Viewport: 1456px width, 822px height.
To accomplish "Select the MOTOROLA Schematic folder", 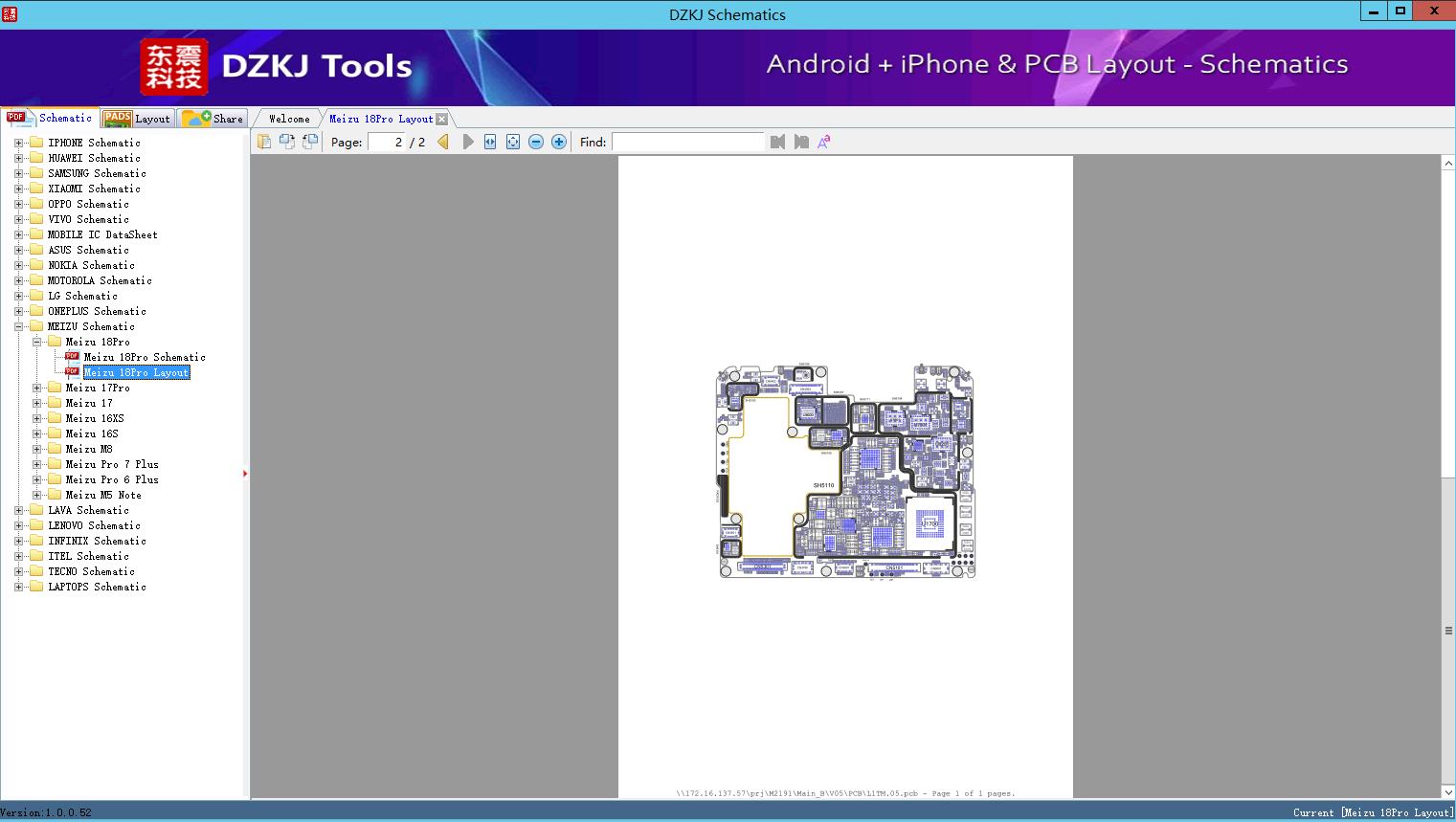I will [x=100, y=280].
